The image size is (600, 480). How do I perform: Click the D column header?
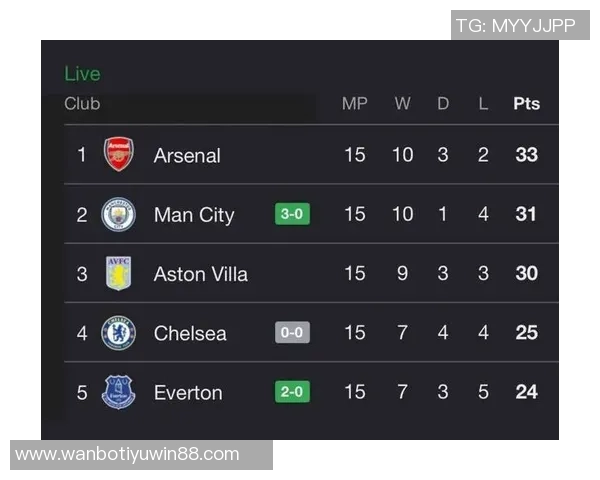click(x=443, y=104)
